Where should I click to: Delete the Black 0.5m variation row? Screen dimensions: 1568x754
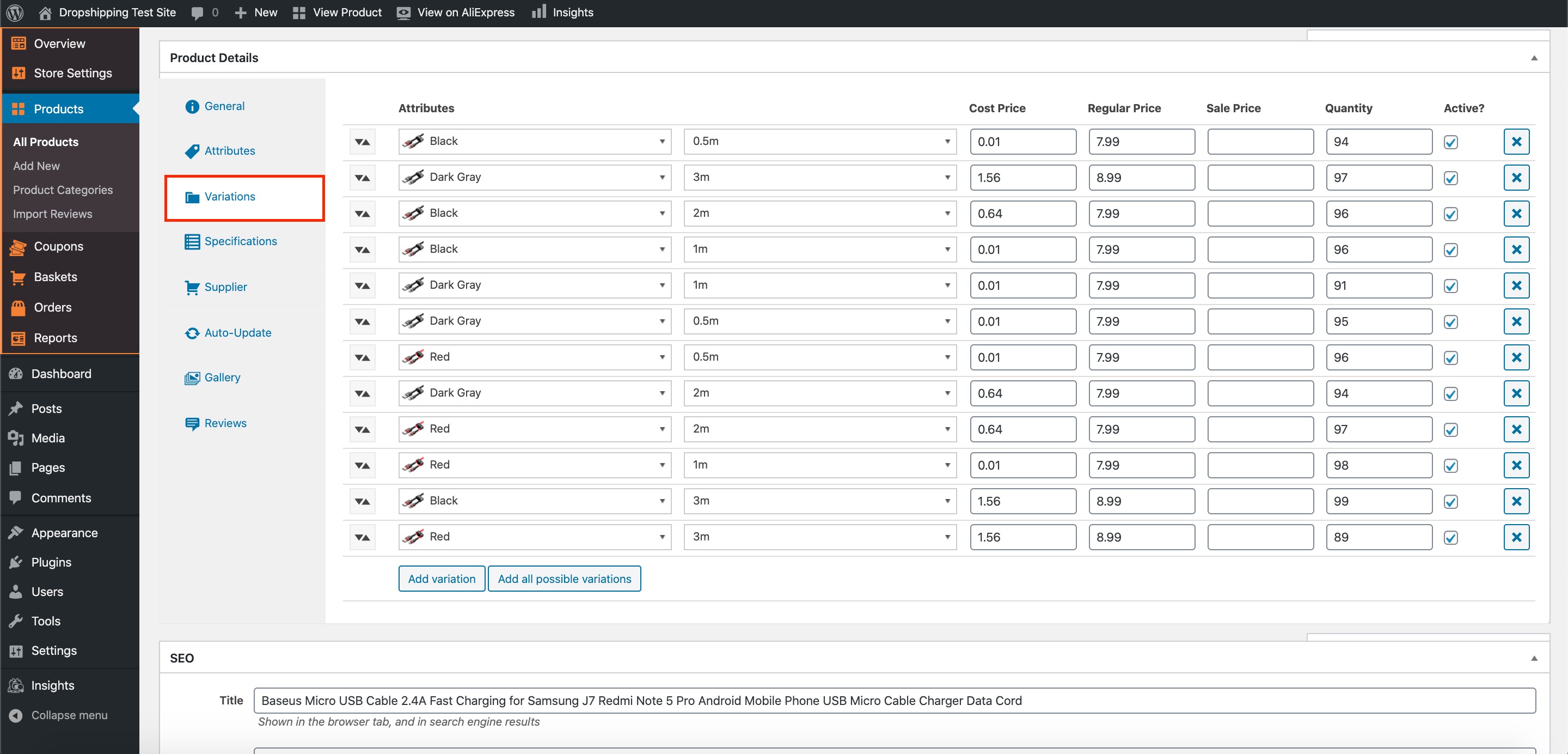(1516, 142)
